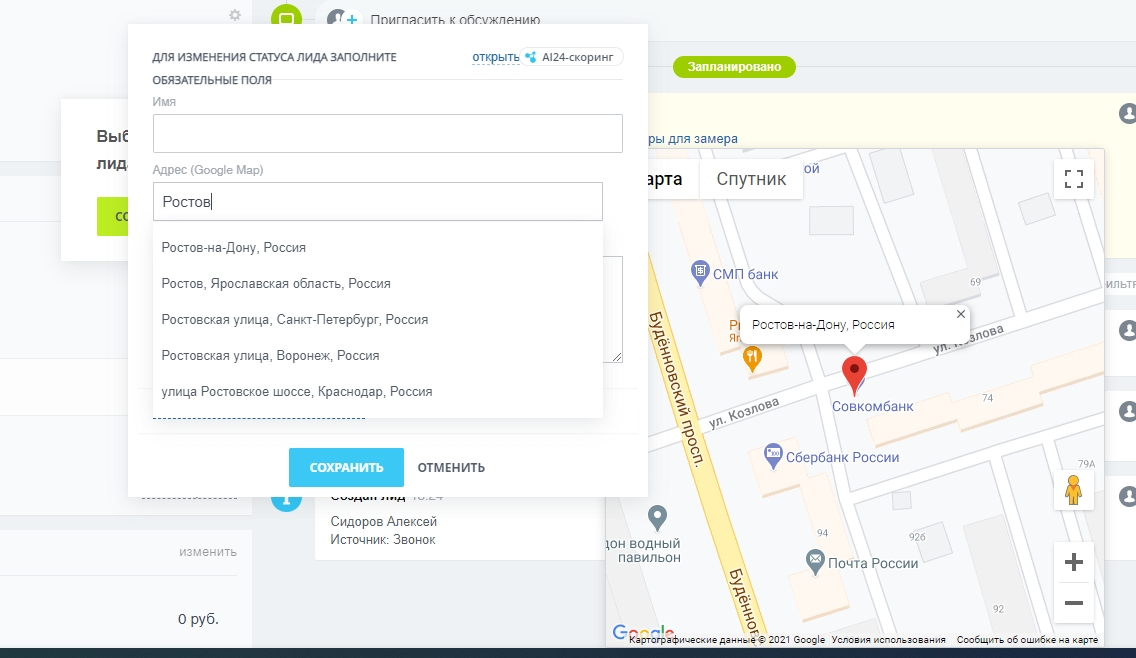Zoom in on the map
1136x658 pixels.
point(1074,563)
